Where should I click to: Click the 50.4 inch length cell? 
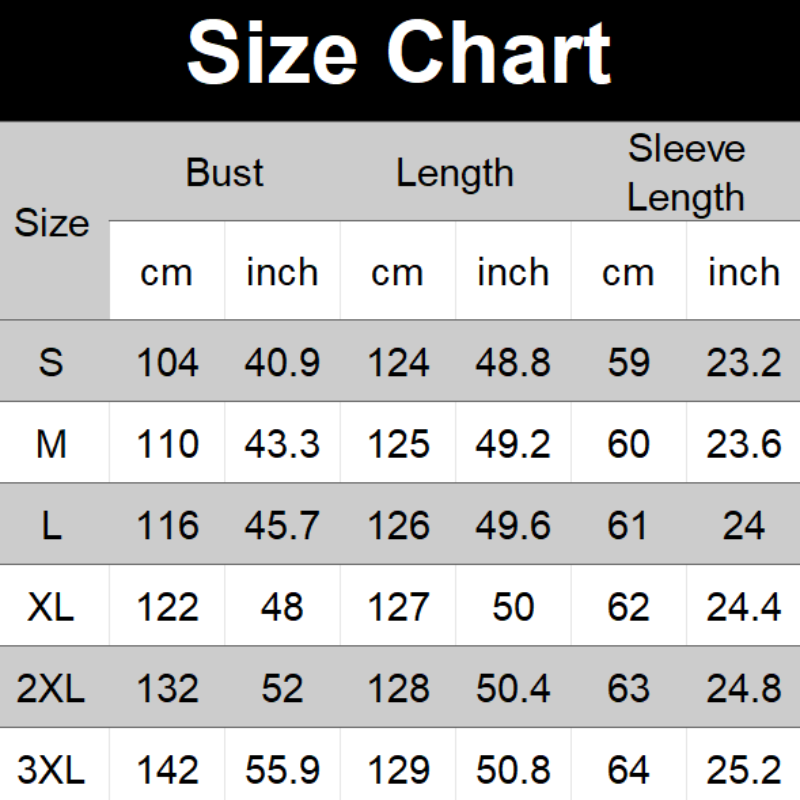pos(513,689)
